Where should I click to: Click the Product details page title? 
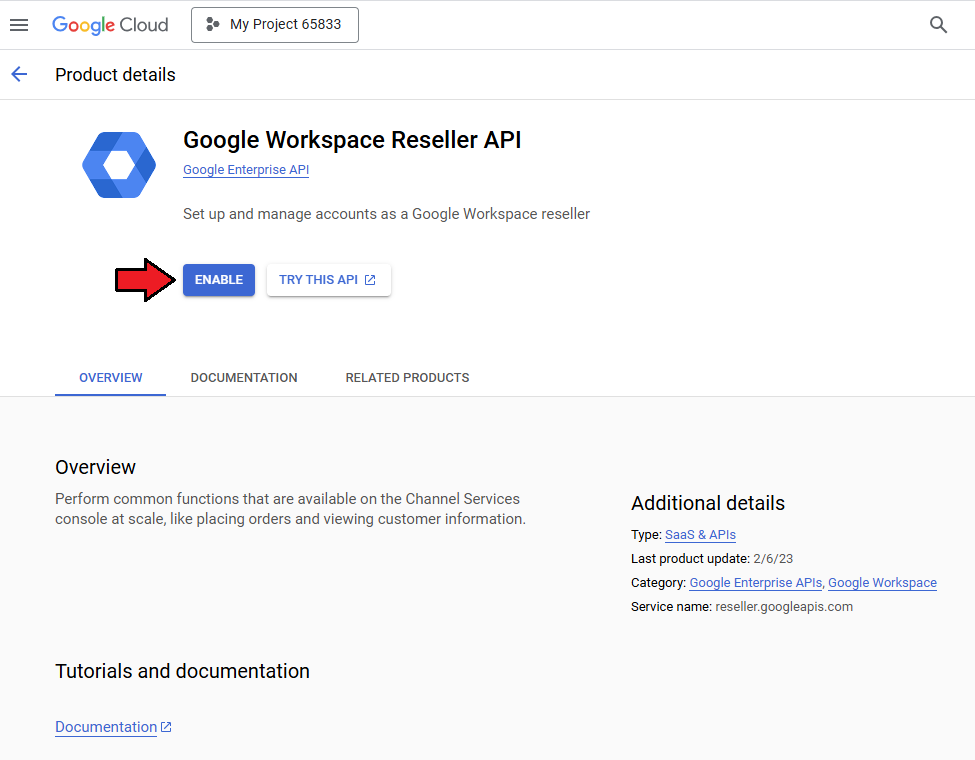115,75
